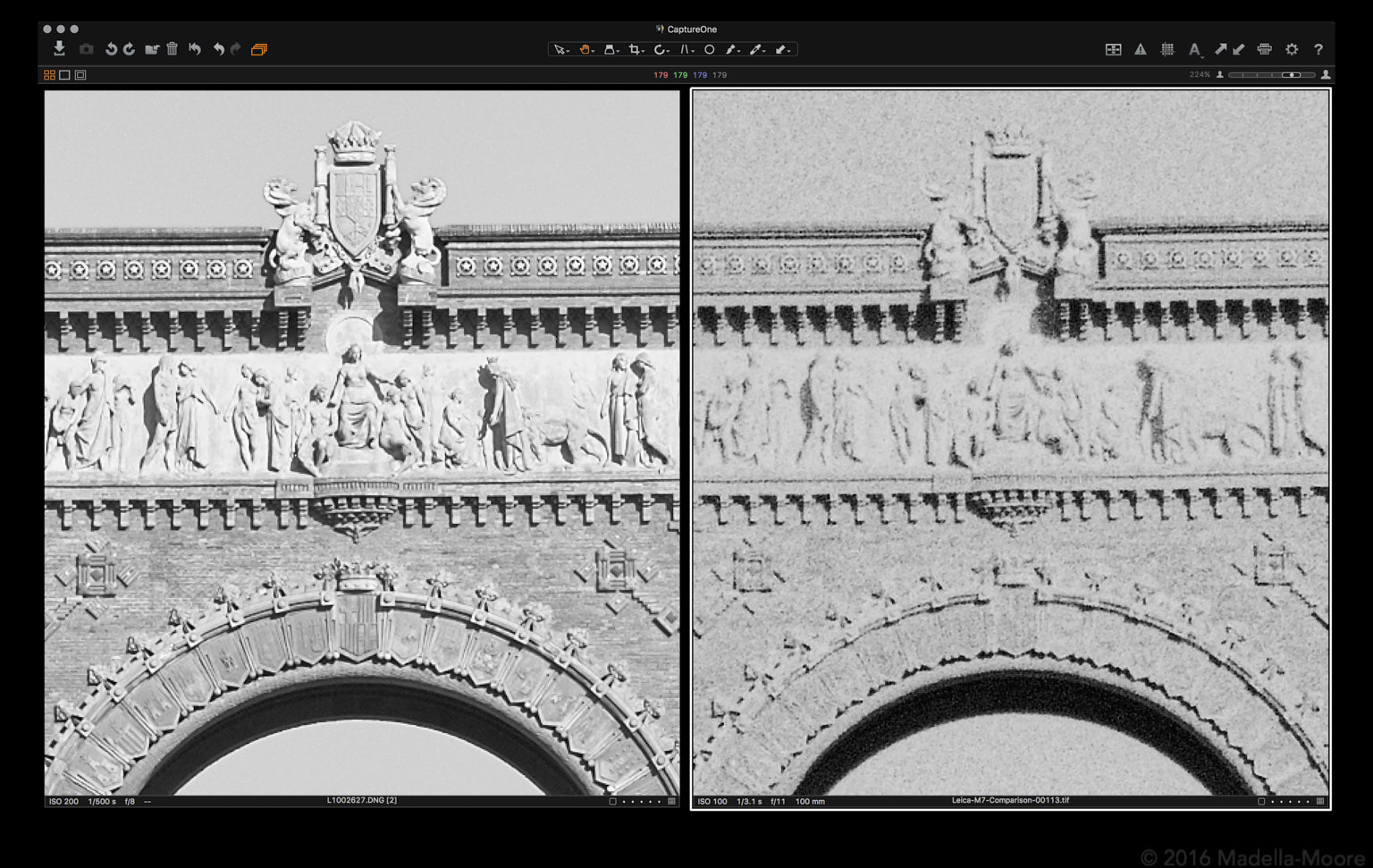Click the printer icon
The height and width of the screenshot is (868, 1373).
pyautogui.click(x=1264, y=50)
